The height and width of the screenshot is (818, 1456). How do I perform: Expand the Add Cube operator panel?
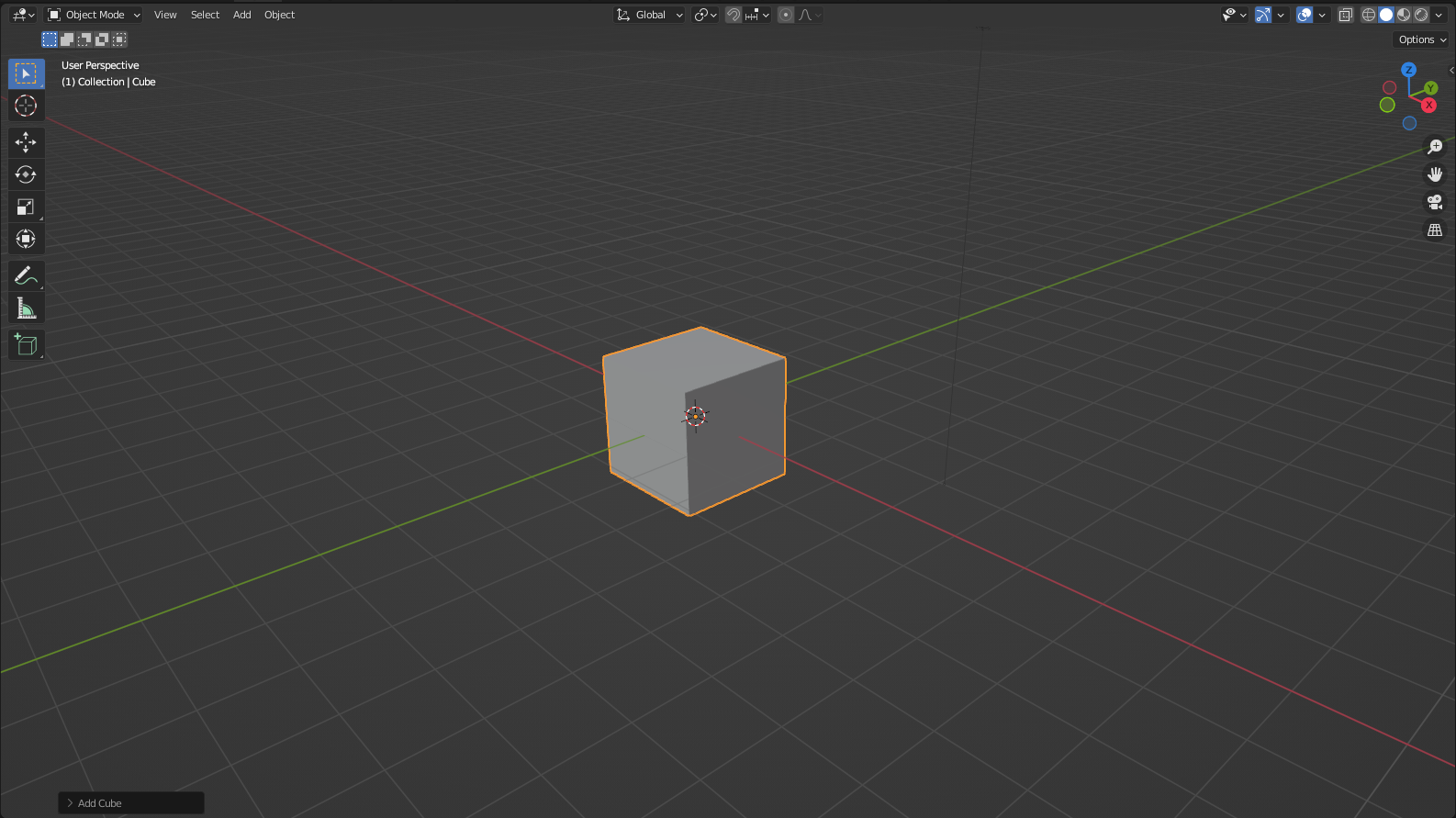[x=70, y=803]
